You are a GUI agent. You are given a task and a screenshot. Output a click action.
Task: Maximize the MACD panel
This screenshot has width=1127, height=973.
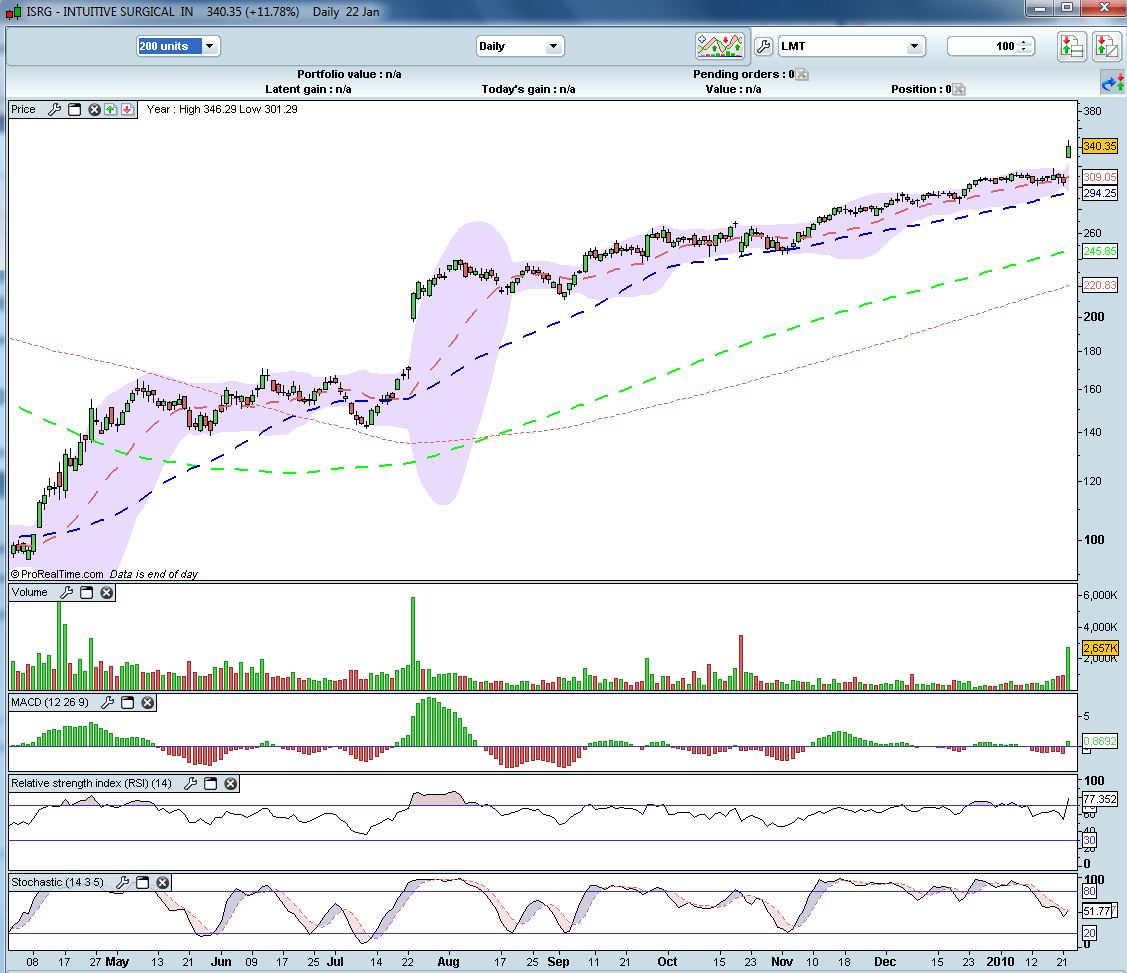[127, 702]
